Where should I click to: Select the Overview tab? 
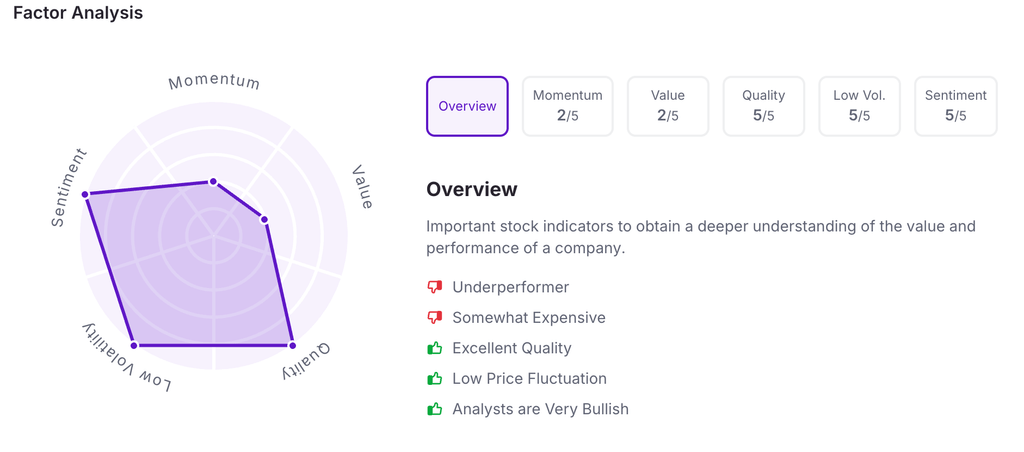point(467,106)
